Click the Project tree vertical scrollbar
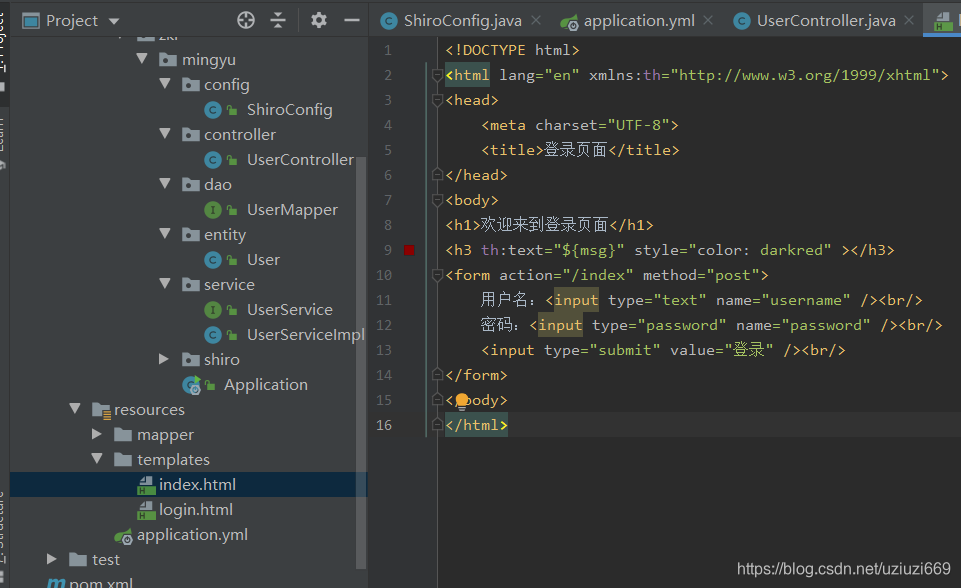This screenshot has height=588, width=961. [x=361, y=362]
